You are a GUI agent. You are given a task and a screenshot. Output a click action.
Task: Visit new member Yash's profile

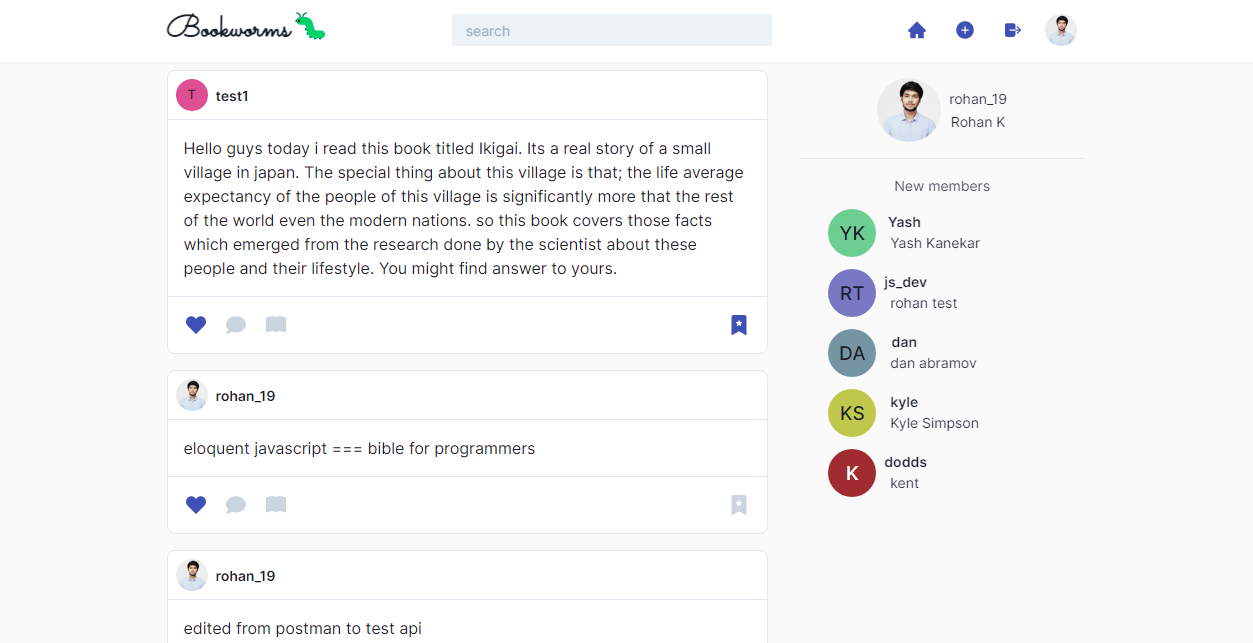coord(904,222)
